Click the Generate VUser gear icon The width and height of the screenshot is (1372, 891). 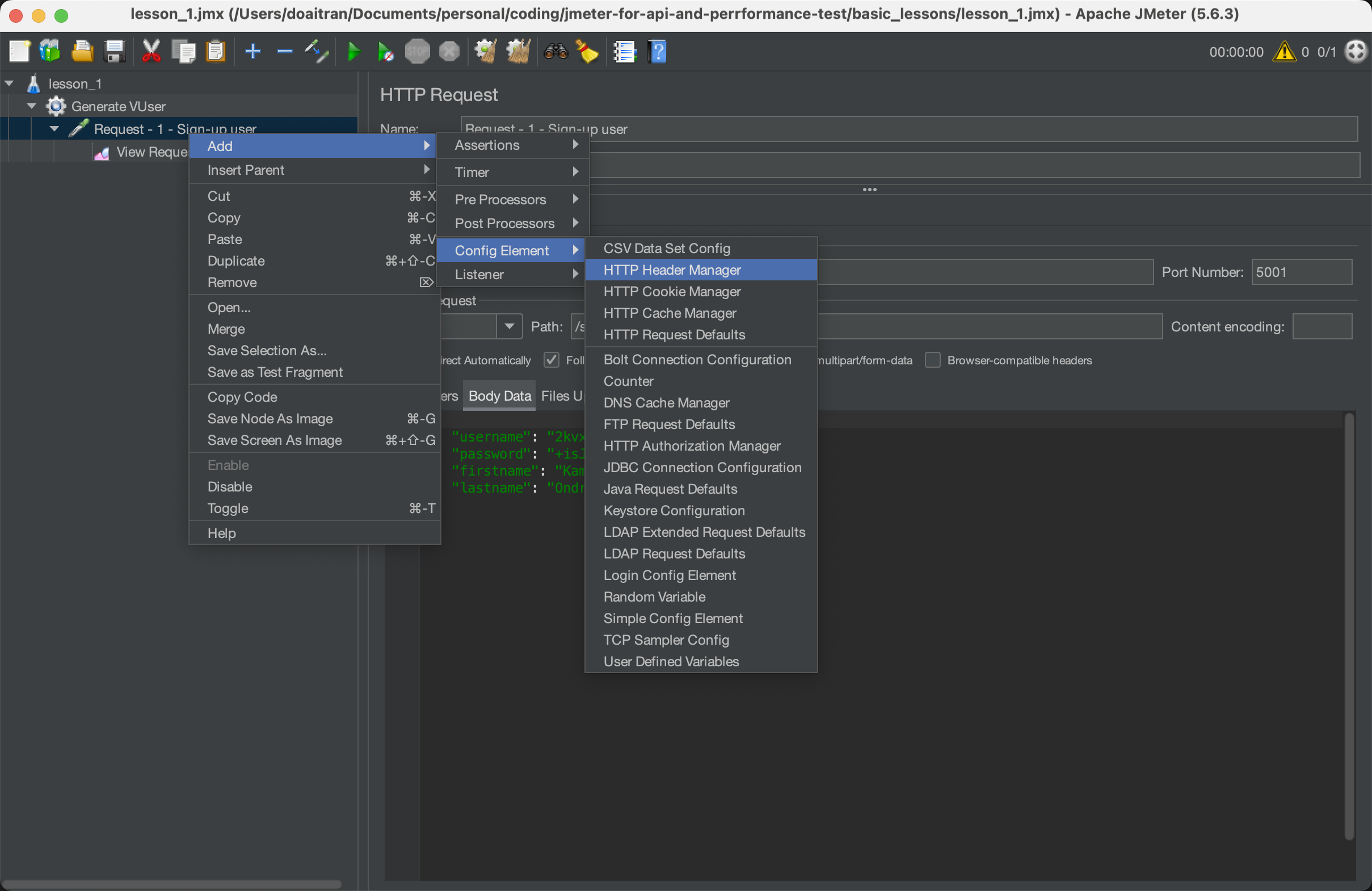tap(56, 106)
